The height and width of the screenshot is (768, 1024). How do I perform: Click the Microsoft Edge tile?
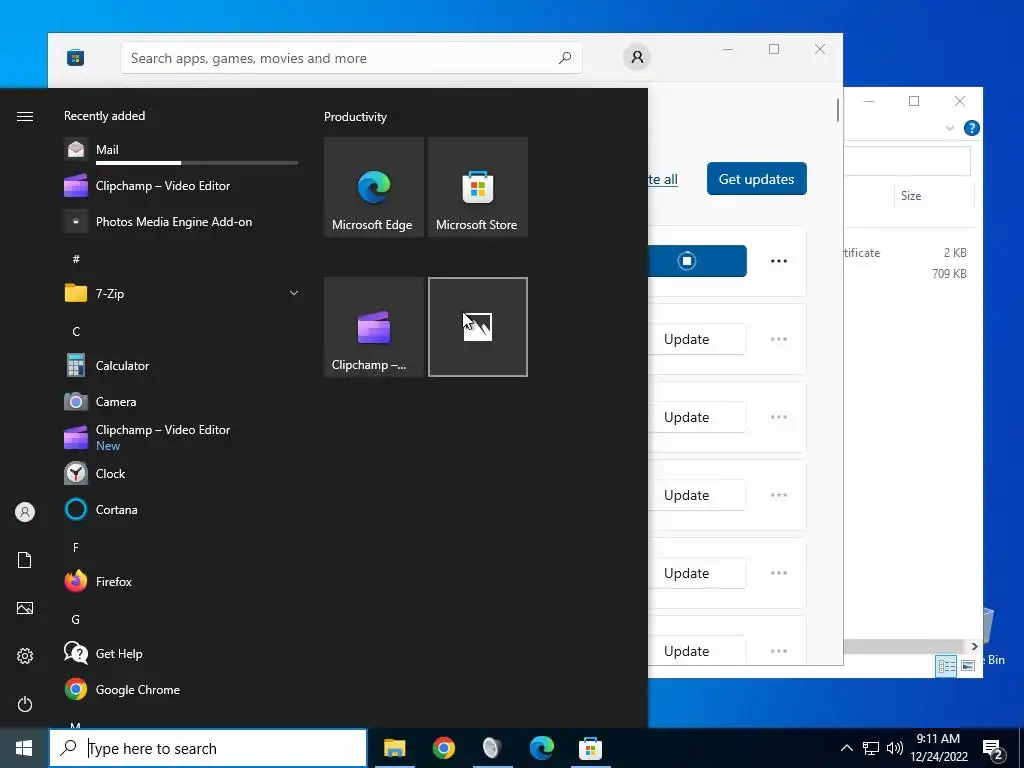tap(374, 187)
